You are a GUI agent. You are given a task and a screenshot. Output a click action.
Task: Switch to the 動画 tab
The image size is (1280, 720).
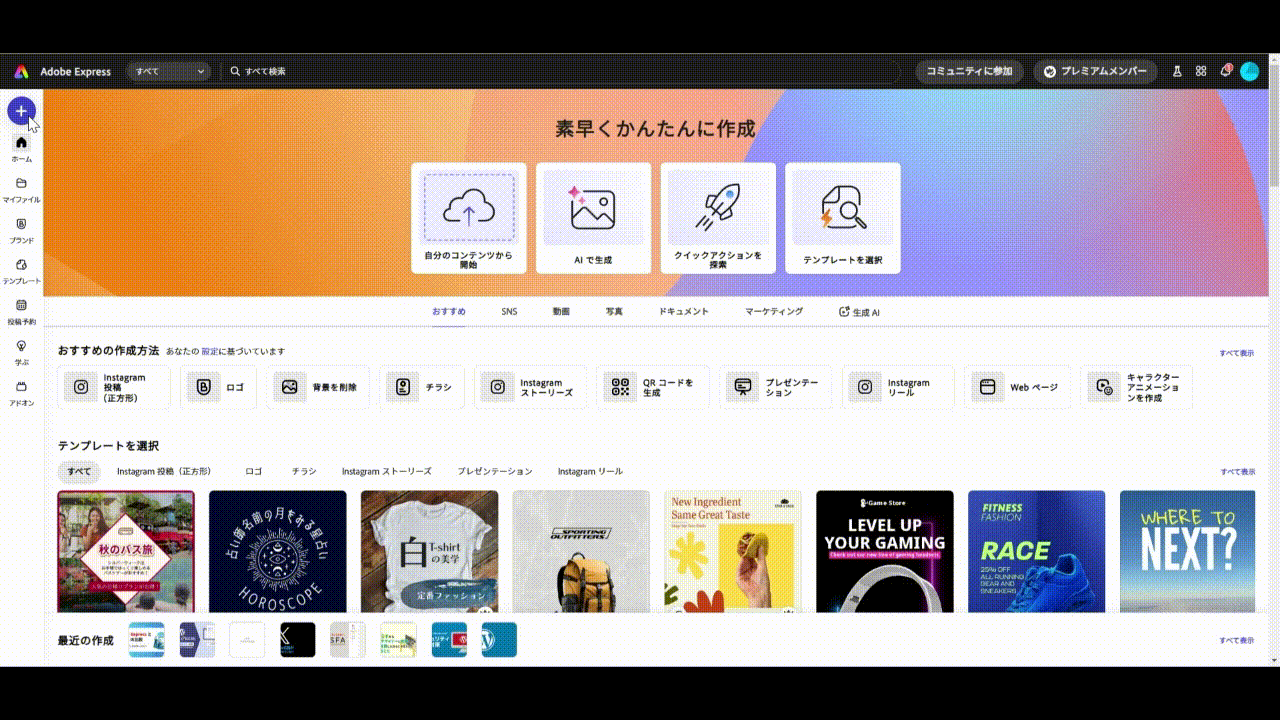(561, 312)
